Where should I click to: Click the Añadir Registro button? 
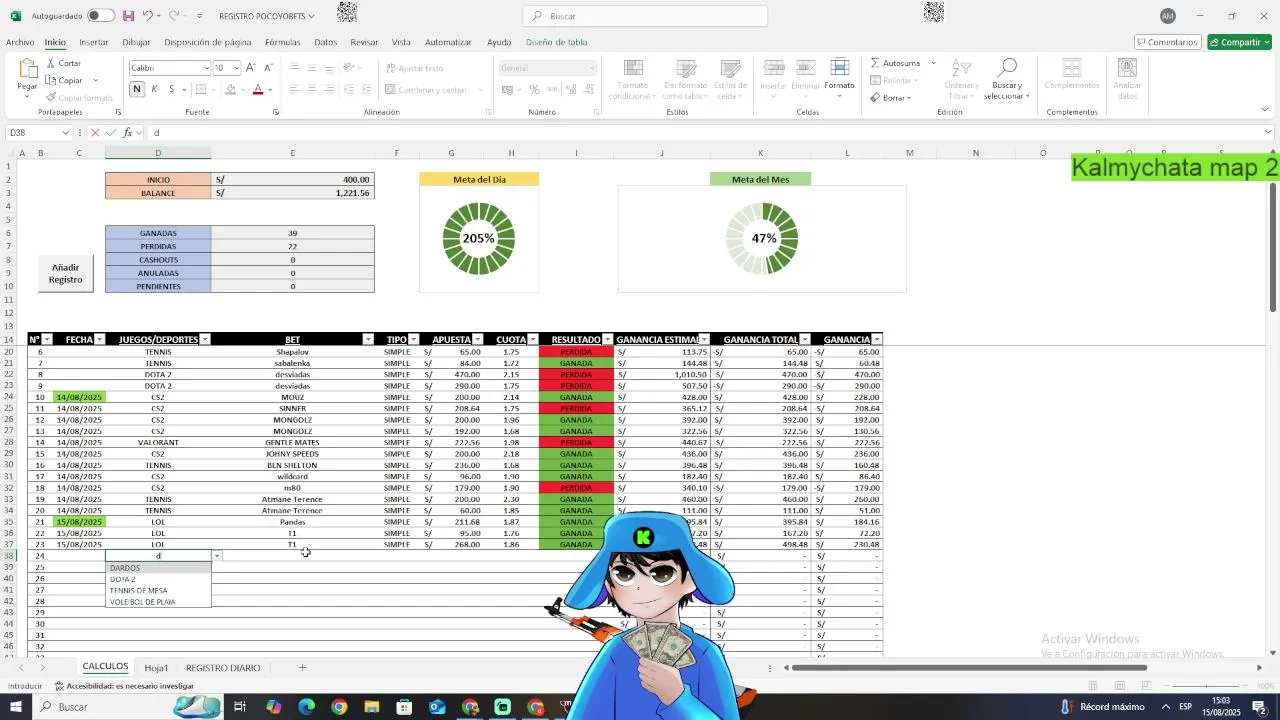pyautogui.click(x=66, y=273)
